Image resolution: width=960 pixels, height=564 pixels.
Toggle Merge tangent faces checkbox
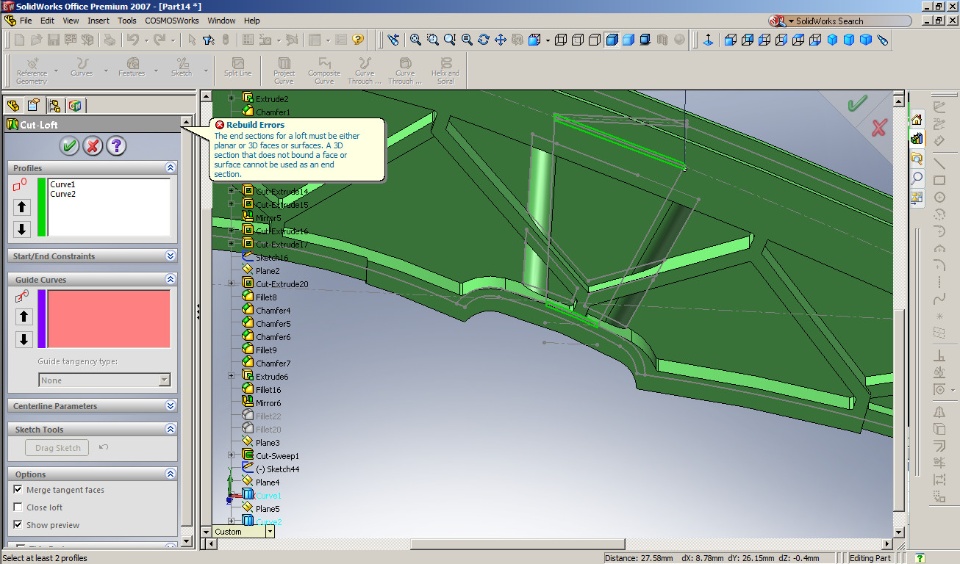click(18, 489)
